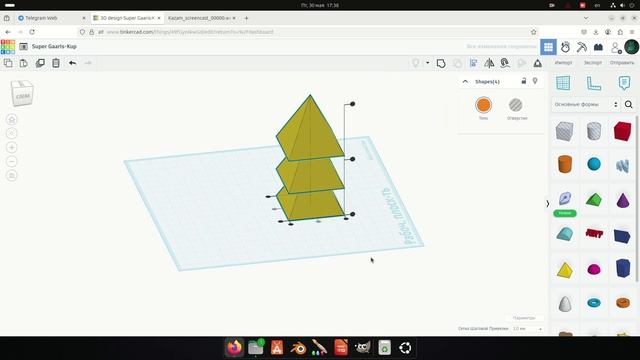Click the top black height handle on pyramid
640x360 pixels.
tap(352, 104)
